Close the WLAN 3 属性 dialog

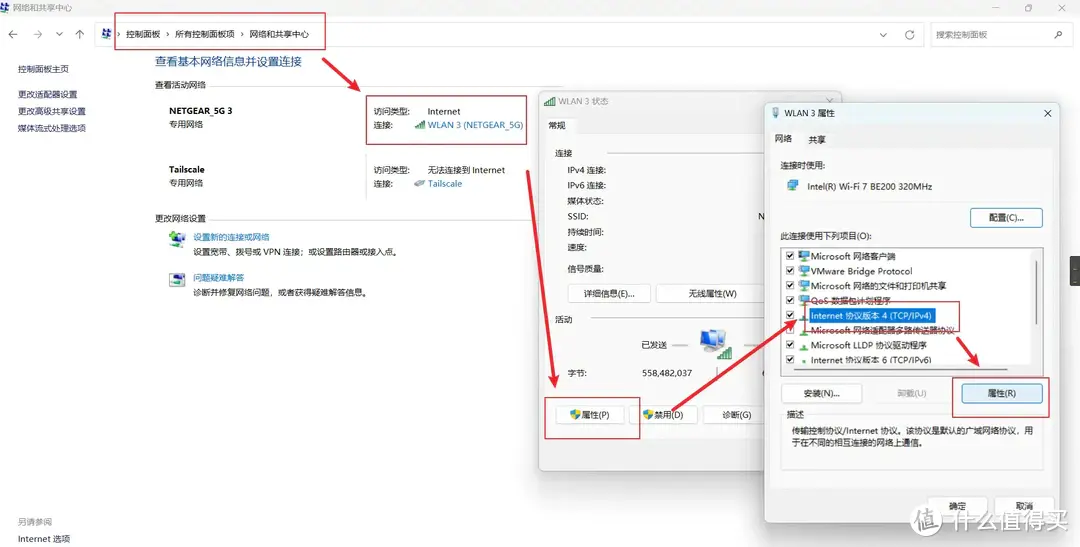point(1048,113)
